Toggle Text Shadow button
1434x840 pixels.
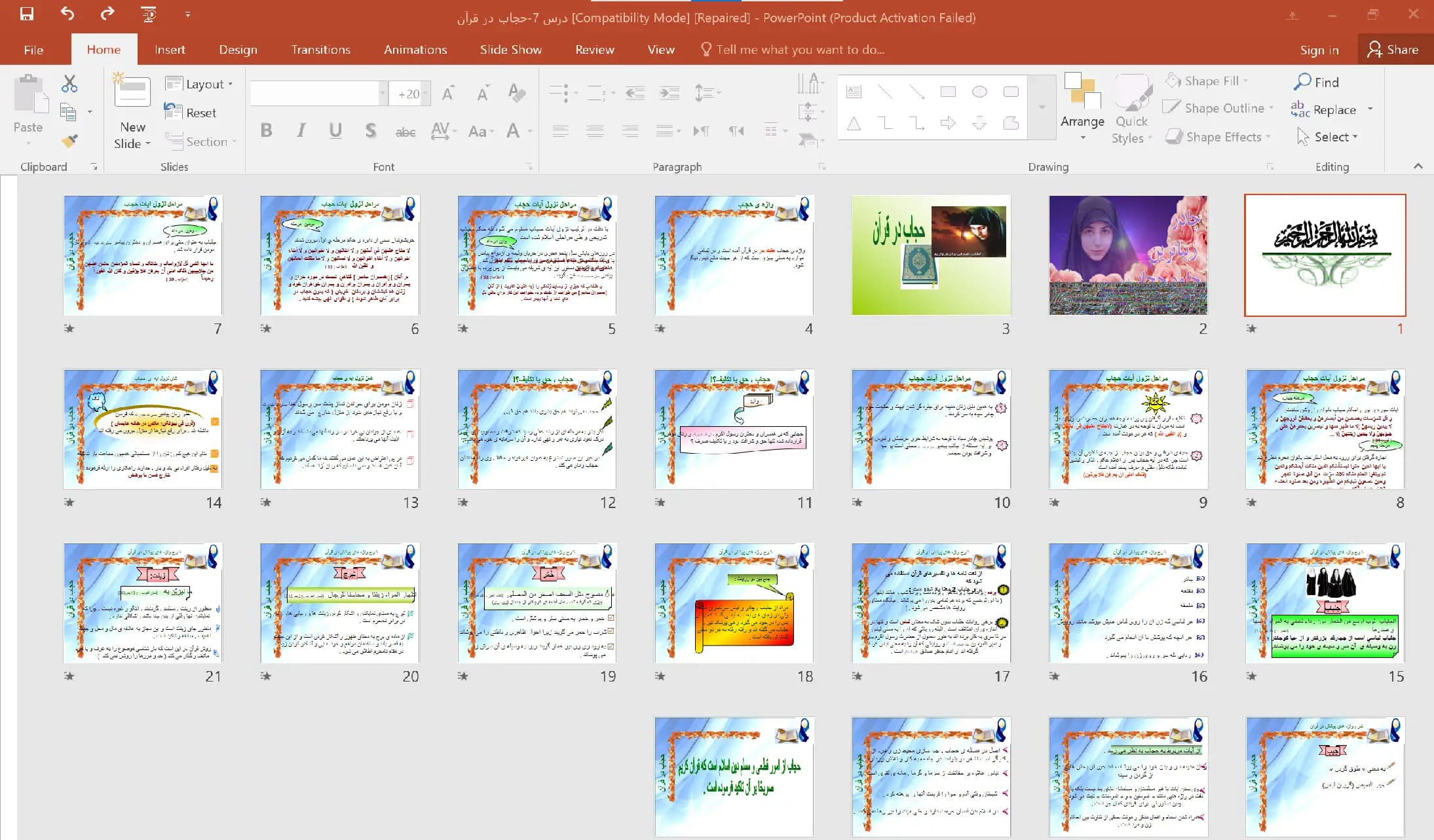coord(371,130)
